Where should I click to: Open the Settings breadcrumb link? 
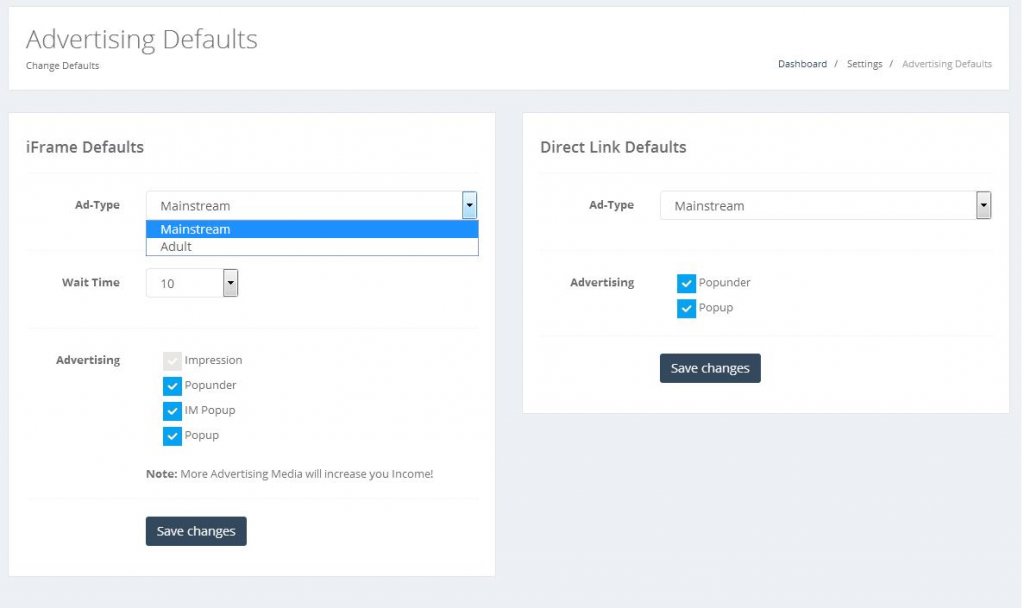[x=864, y=64]
